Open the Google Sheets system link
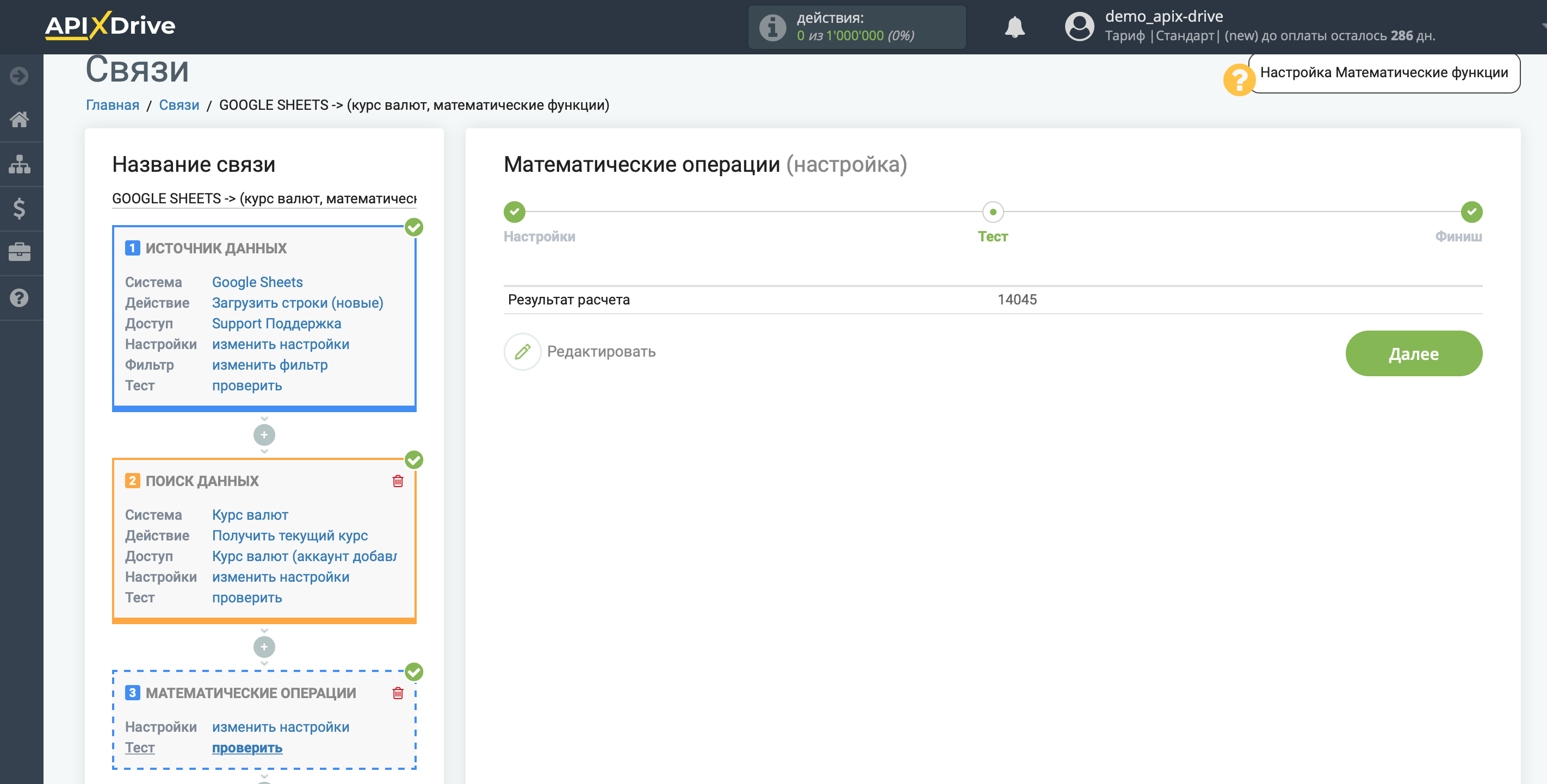This screenshot has height=784, width=1547. coord(257,282)
